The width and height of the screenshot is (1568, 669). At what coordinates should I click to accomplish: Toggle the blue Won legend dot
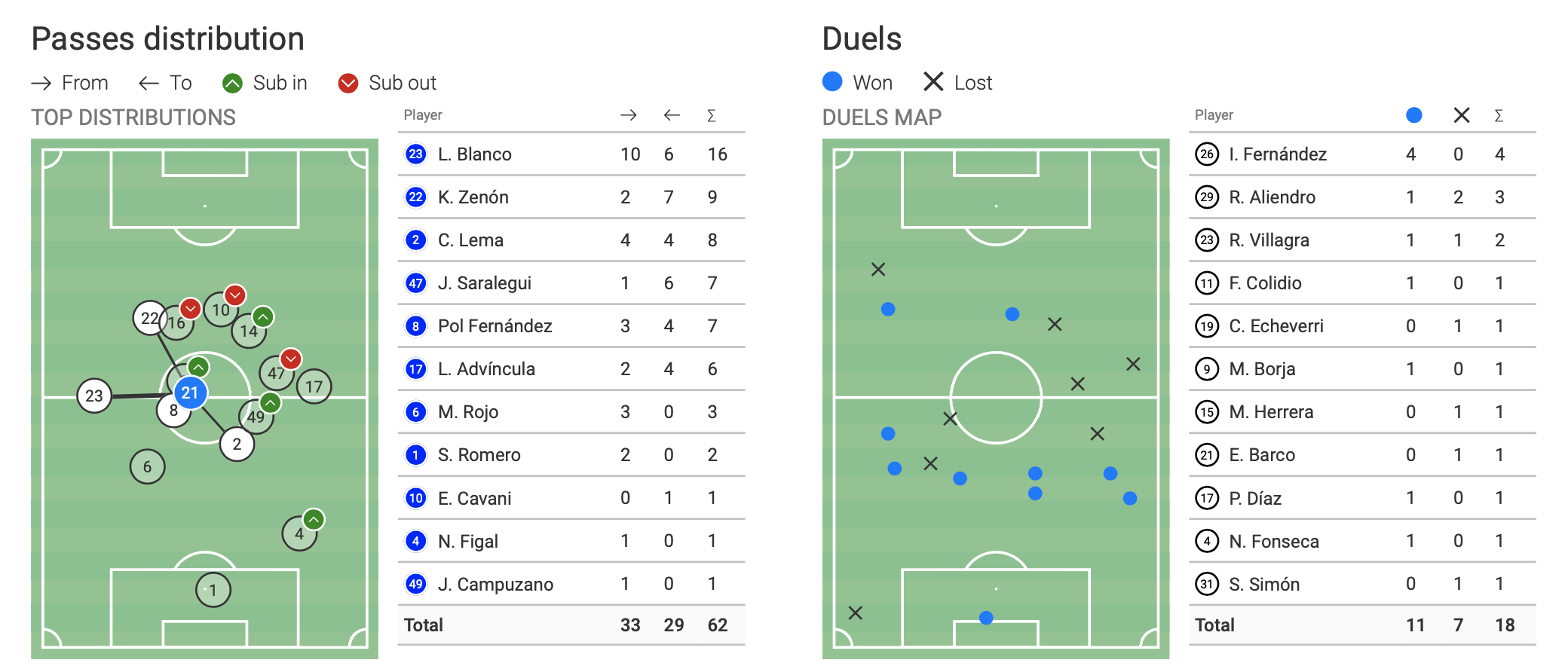[x=832, y=81]
